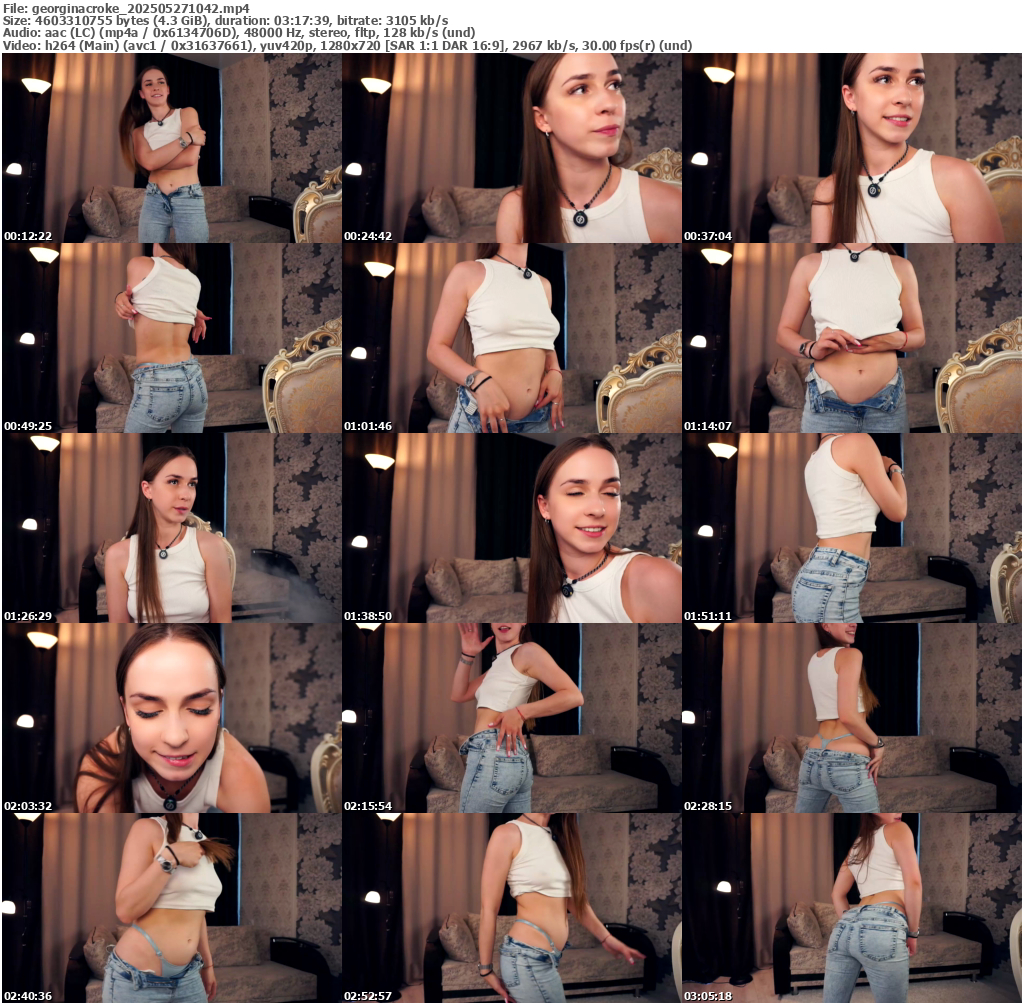Image resolution: width=1024 pixels, height=1003 pixels.
Task: Select the thumbnail stamped 01:14:07
Action: coord(851,338)
